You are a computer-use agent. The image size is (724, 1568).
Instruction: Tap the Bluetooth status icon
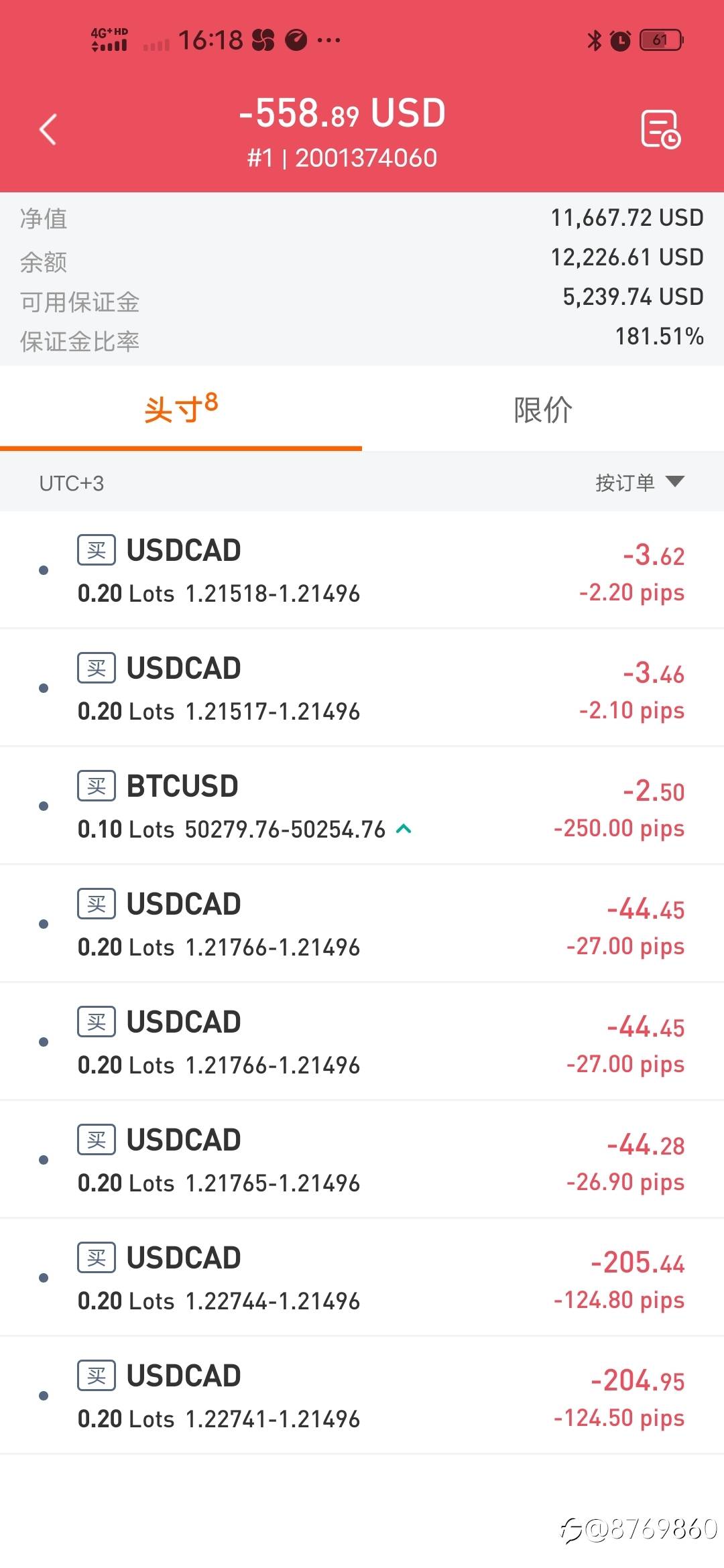[x=594, y=40]
